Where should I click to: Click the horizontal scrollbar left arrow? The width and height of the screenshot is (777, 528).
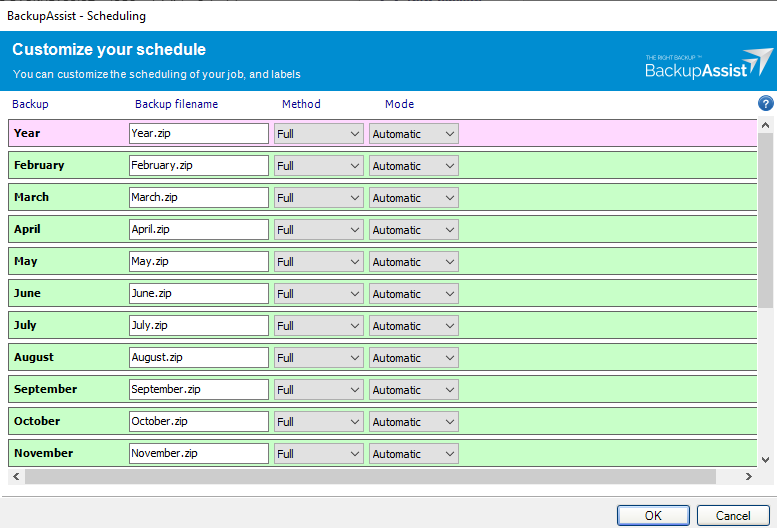click(x=16, y=478)
